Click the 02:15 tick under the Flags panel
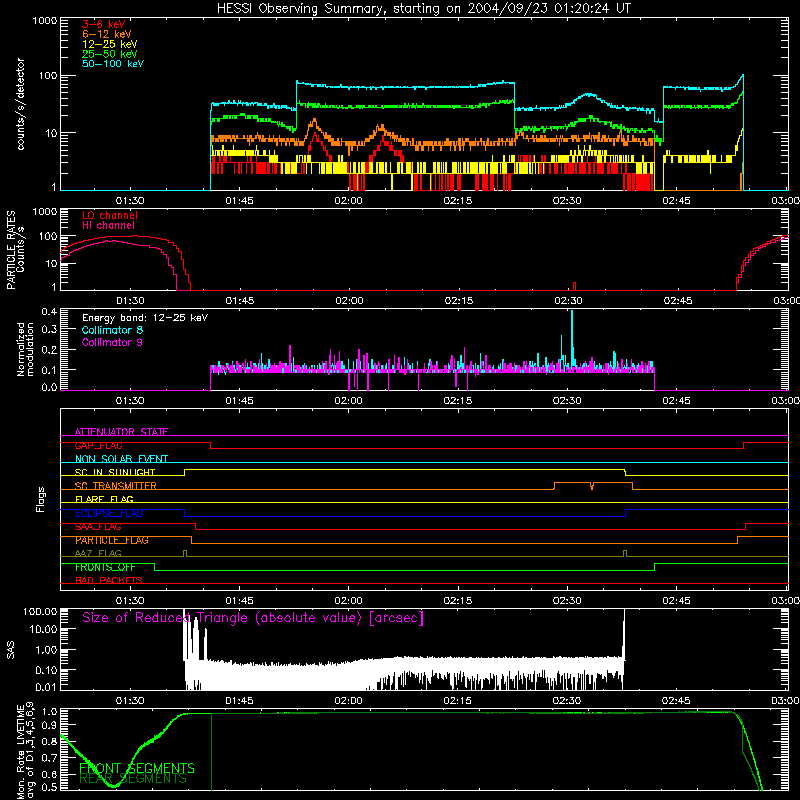 point(458,601)
